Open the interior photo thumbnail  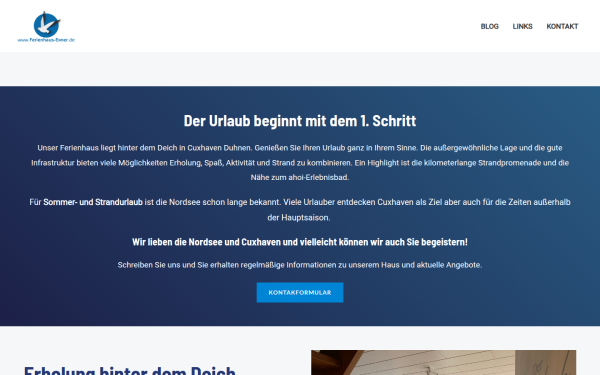tap(443, 362)
